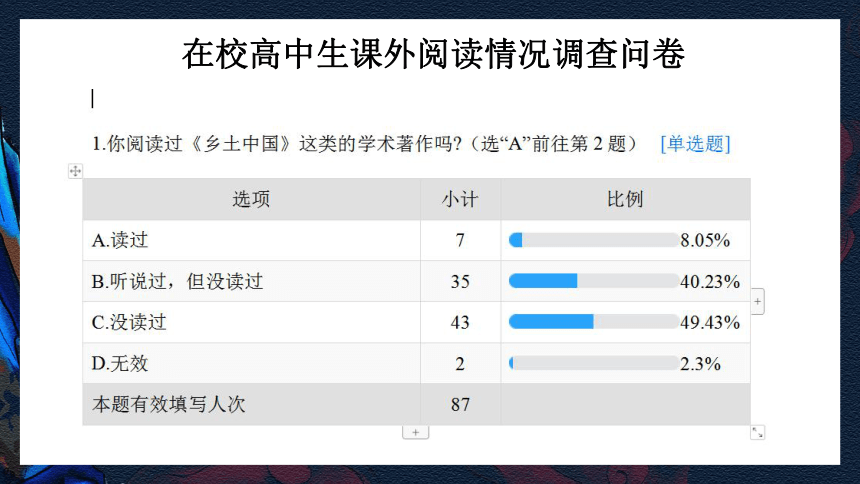
Task: Click the table resize corner handle
Action: pos(757,432)
